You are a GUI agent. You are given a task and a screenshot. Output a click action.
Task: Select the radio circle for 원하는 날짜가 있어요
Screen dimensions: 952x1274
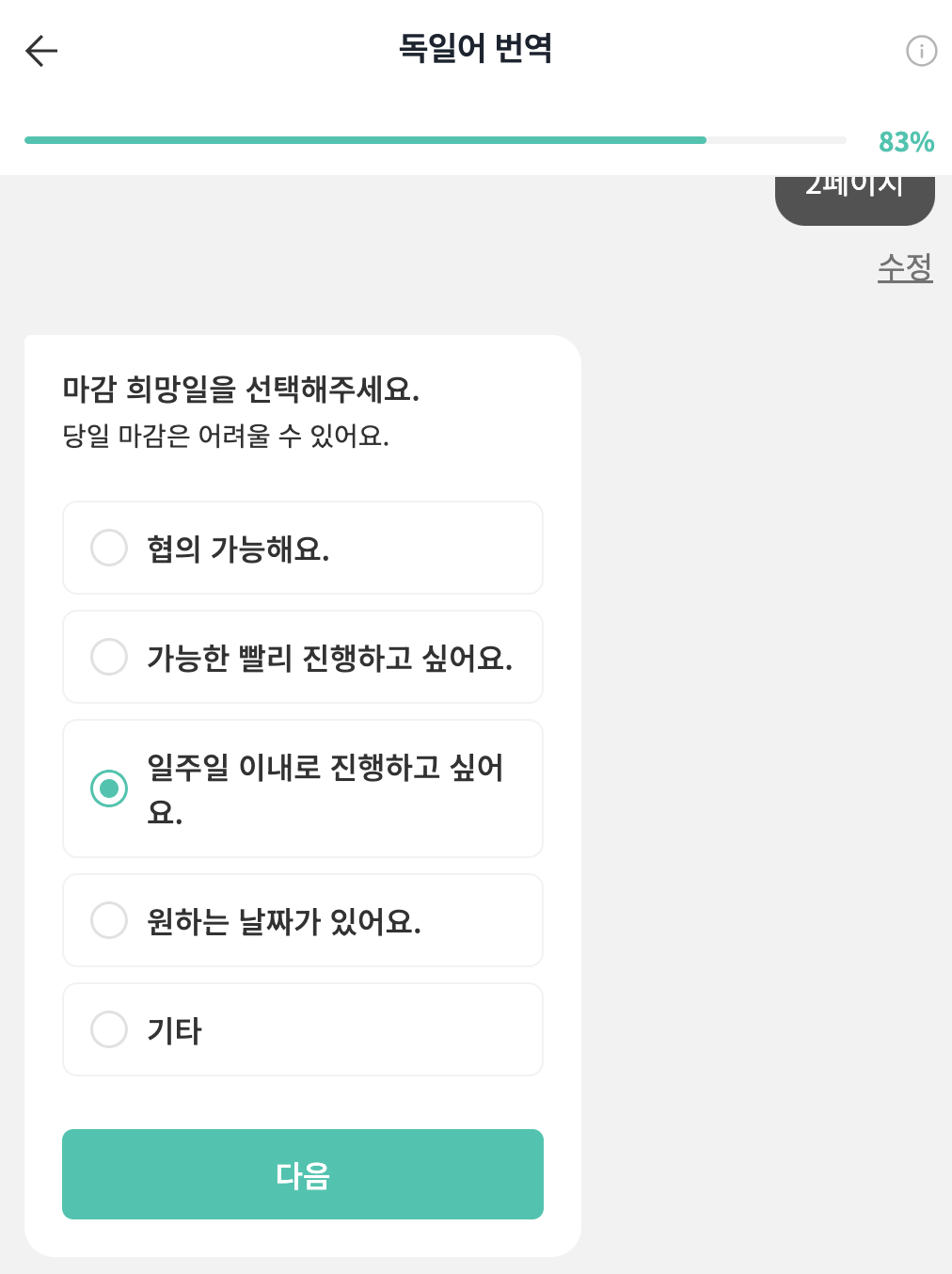pos(109,920)
